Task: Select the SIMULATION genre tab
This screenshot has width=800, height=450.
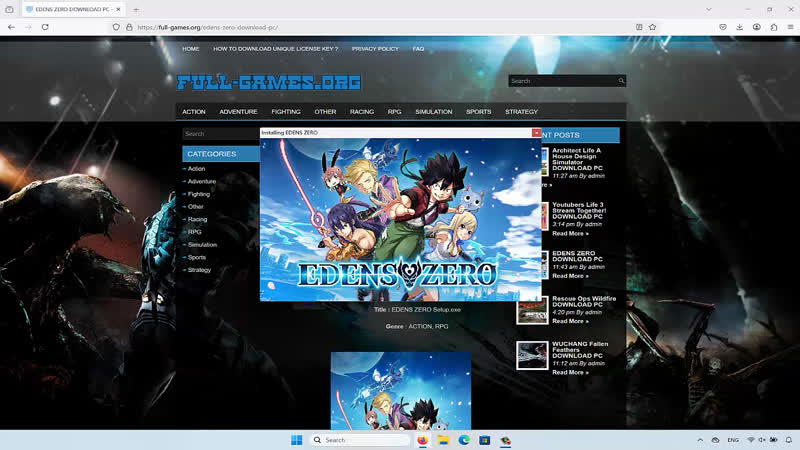Action: tap(434, 112)
